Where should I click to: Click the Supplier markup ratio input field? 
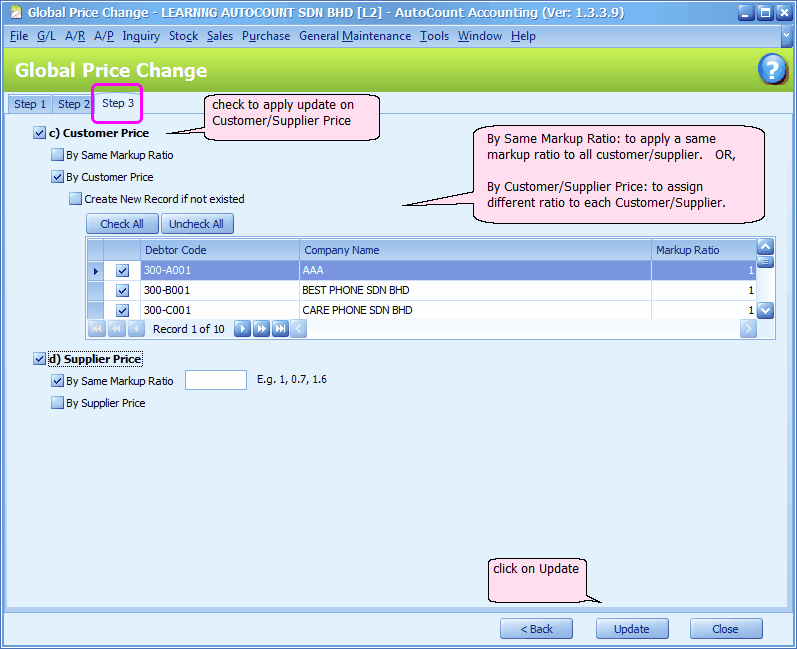point(216,380)
